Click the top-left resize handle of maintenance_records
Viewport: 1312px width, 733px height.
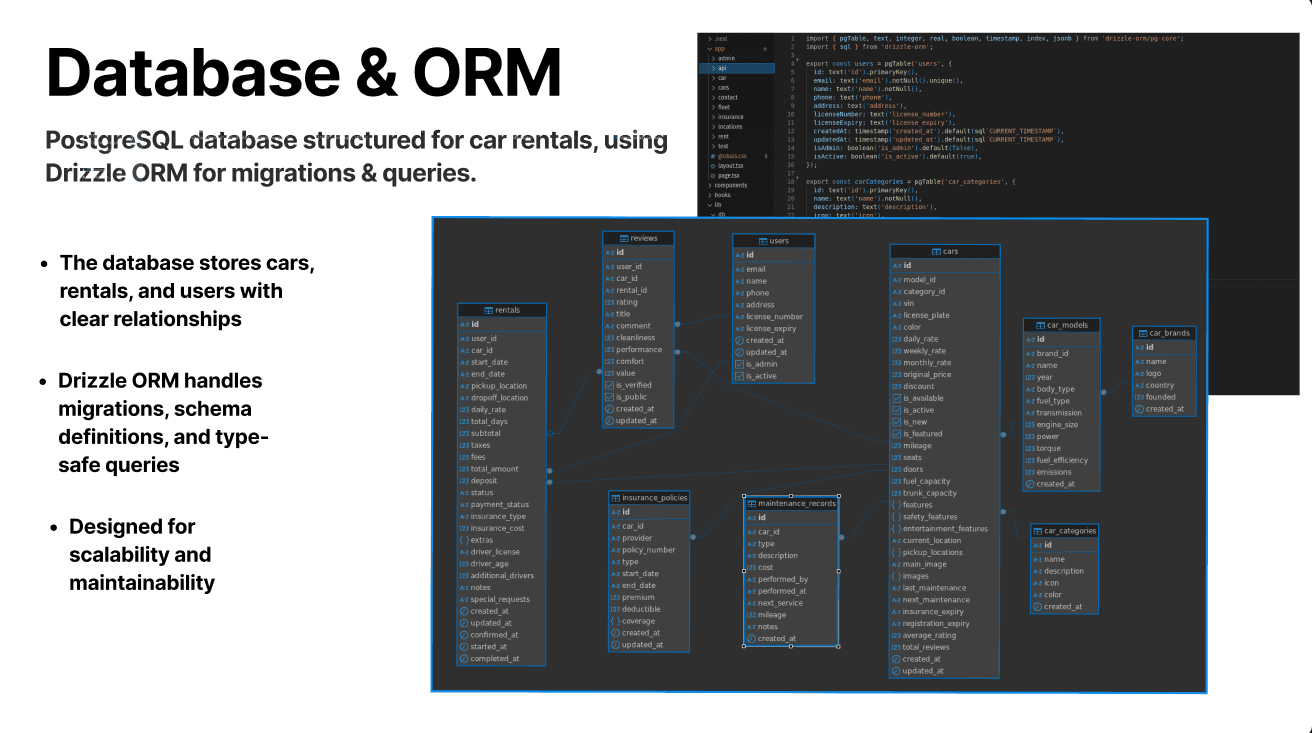(x=744, y=496)
